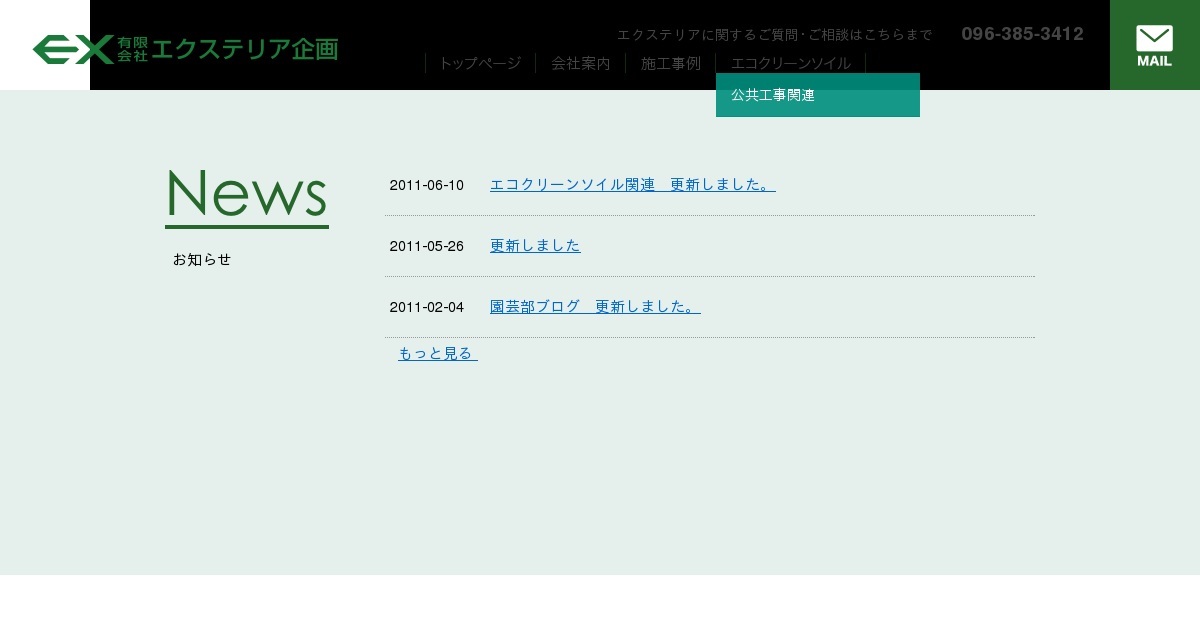Open 更新しました link dated 2011-05-26
This screenshot has width=1200, height=632.
[x=535, y=246]
